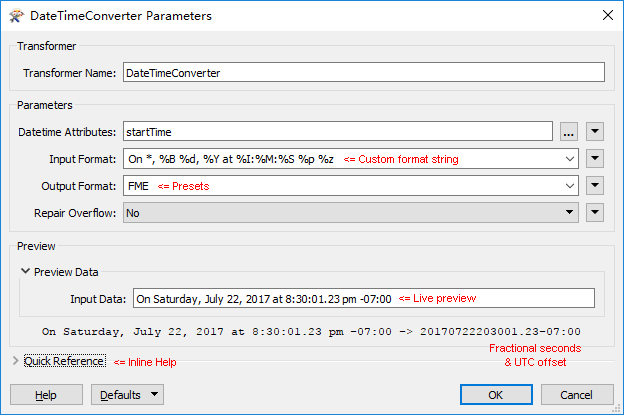Click into the Transformer Name field

364,72
